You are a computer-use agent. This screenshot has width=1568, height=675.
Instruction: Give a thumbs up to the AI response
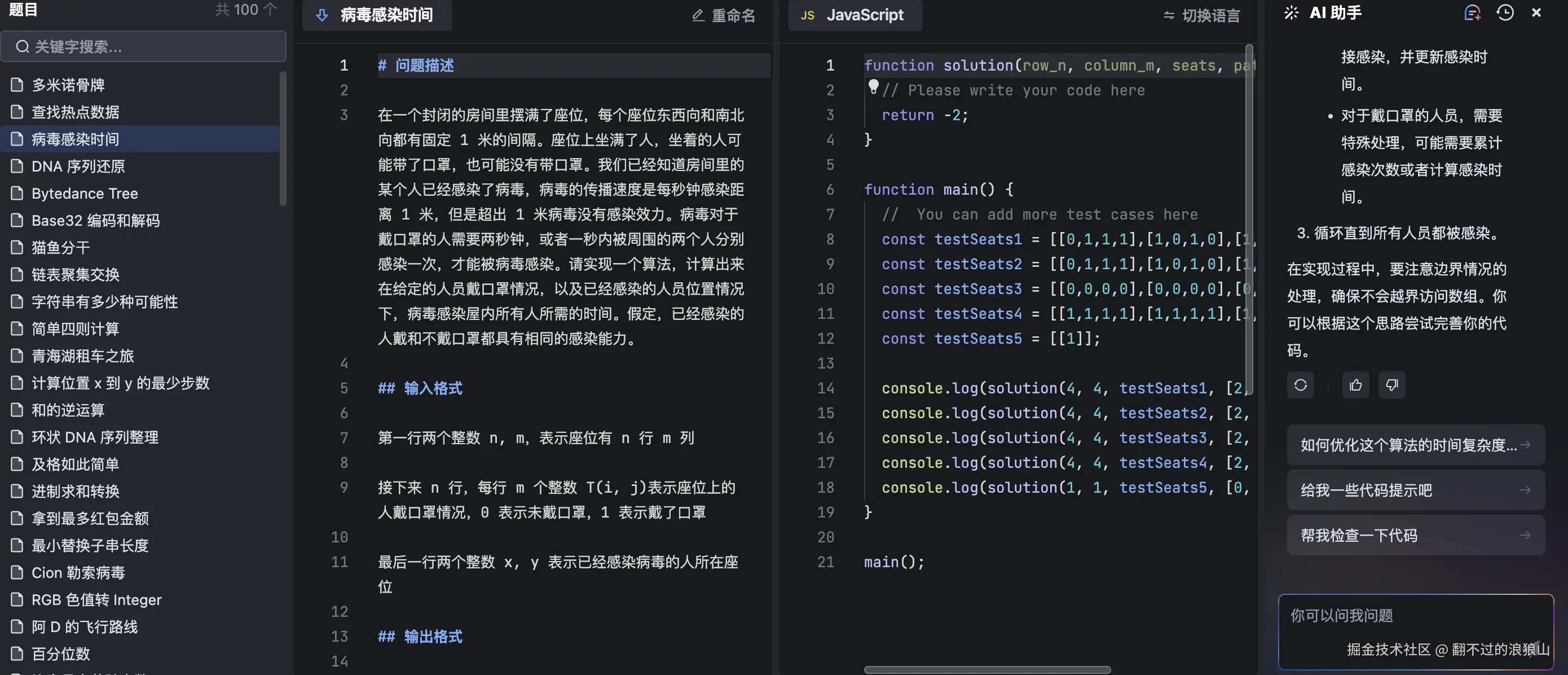[x=1355, y=385]
